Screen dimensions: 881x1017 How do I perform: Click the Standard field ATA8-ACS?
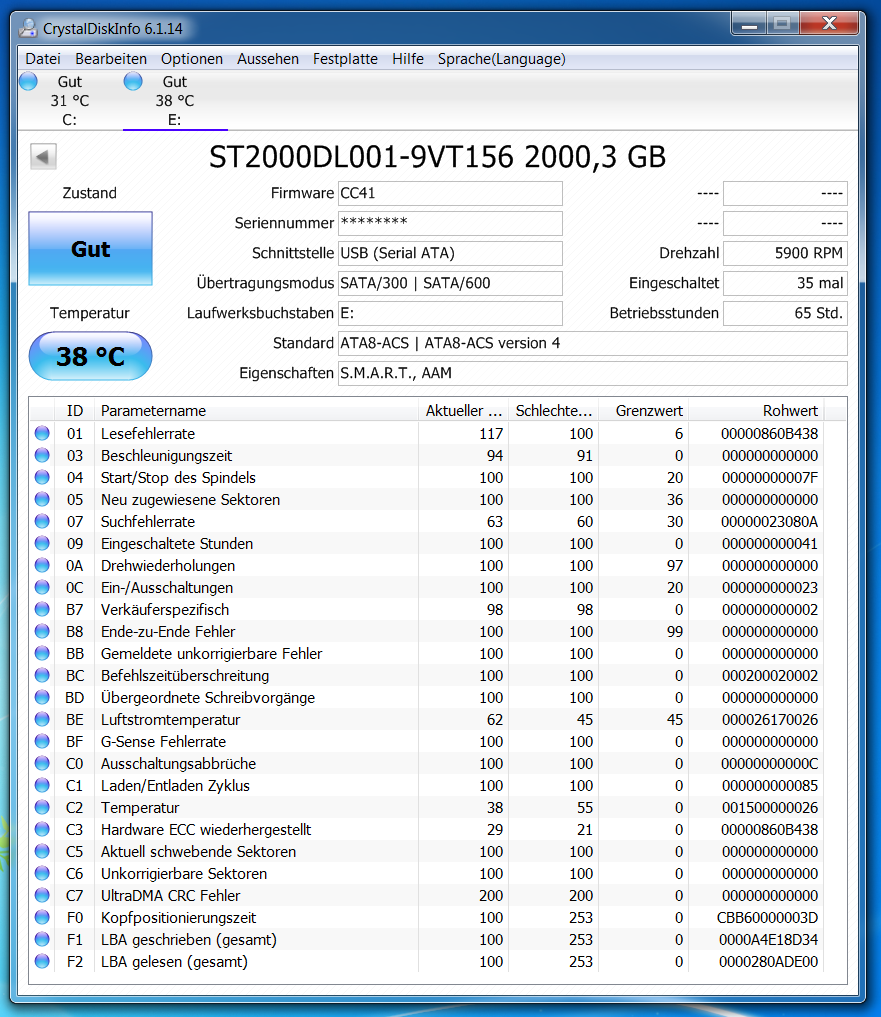click(592, 343)
